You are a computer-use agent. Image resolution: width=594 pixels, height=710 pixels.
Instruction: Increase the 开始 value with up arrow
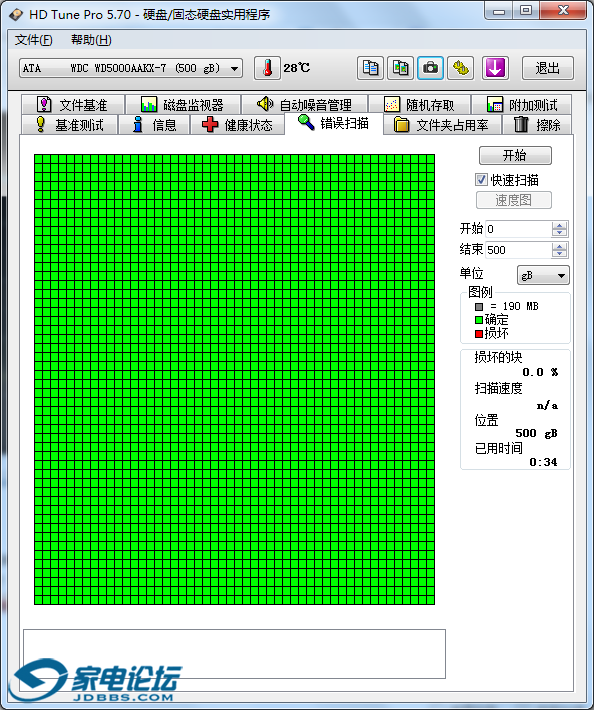tap(560, 225)
